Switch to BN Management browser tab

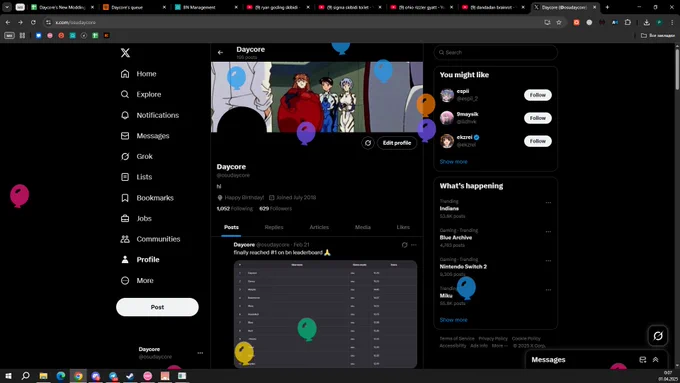click(206, 7)
